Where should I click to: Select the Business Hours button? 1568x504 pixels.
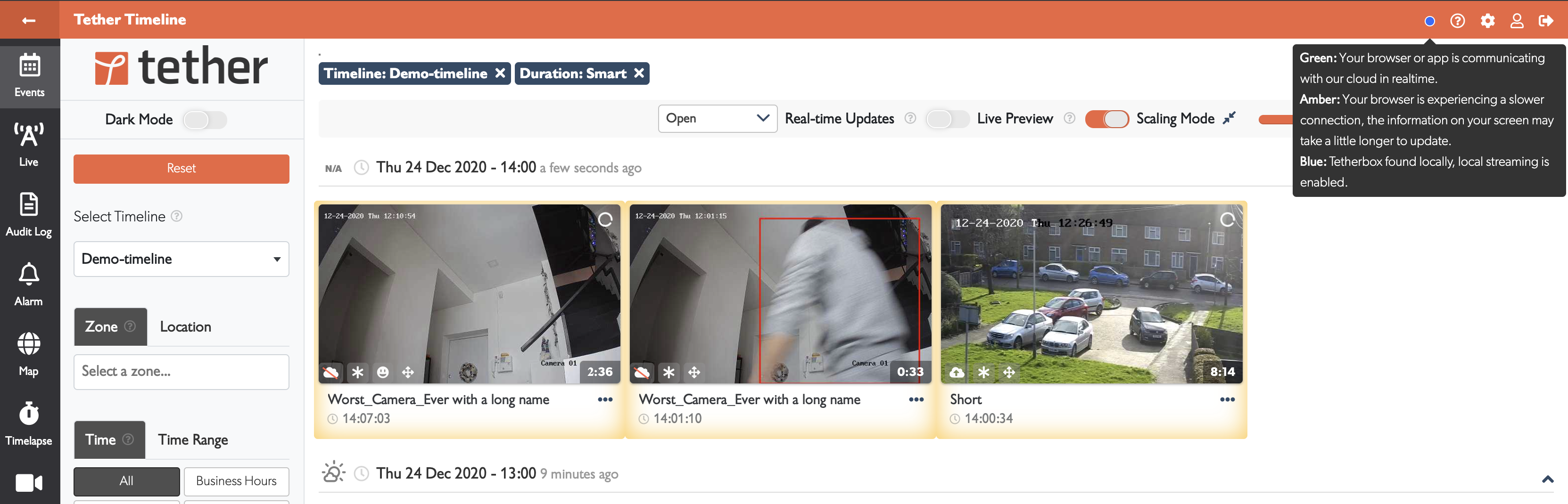click(x=236, y=481)
